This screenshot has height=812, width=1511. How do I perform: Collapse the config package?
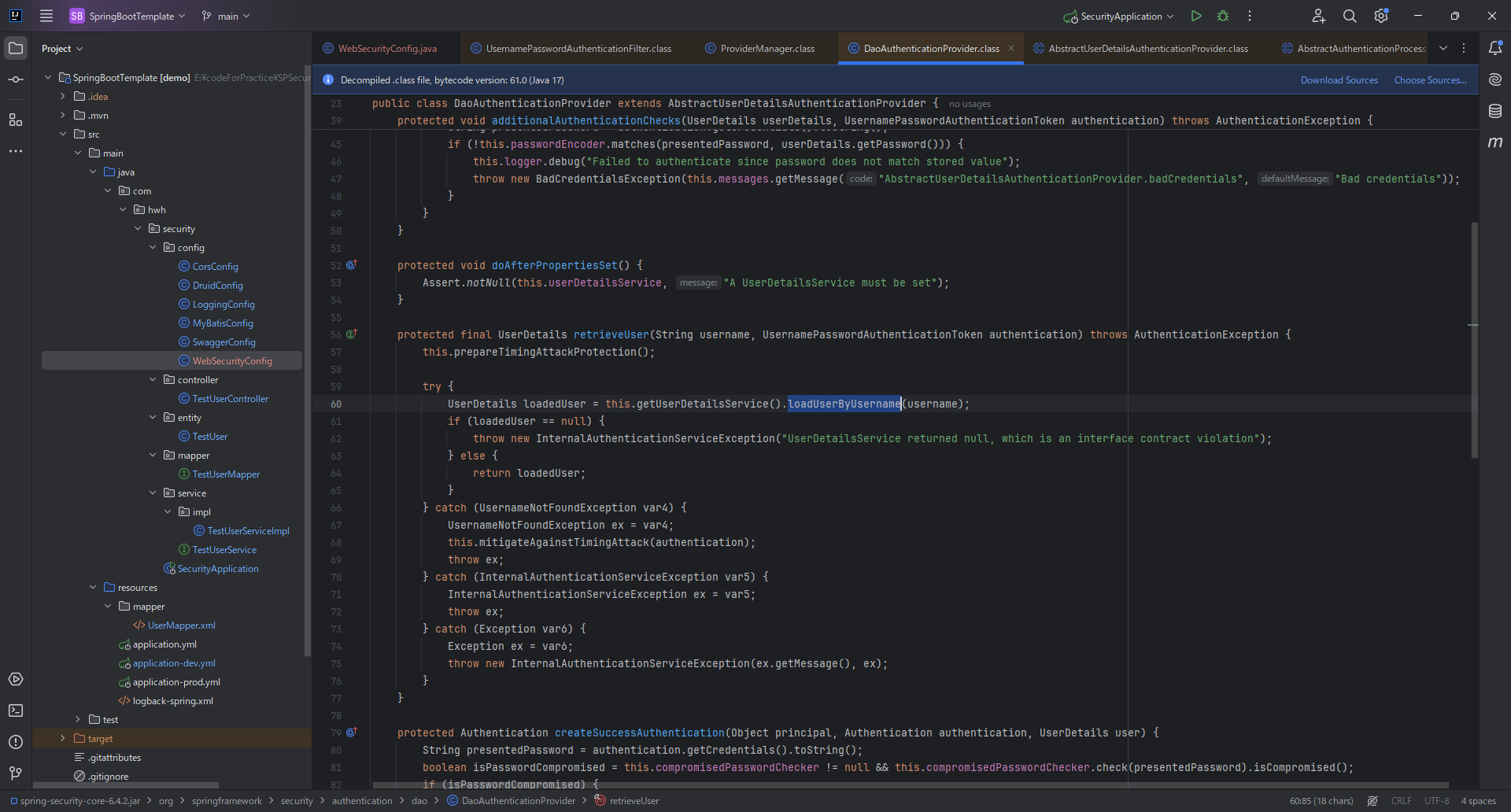click(153, 247)
